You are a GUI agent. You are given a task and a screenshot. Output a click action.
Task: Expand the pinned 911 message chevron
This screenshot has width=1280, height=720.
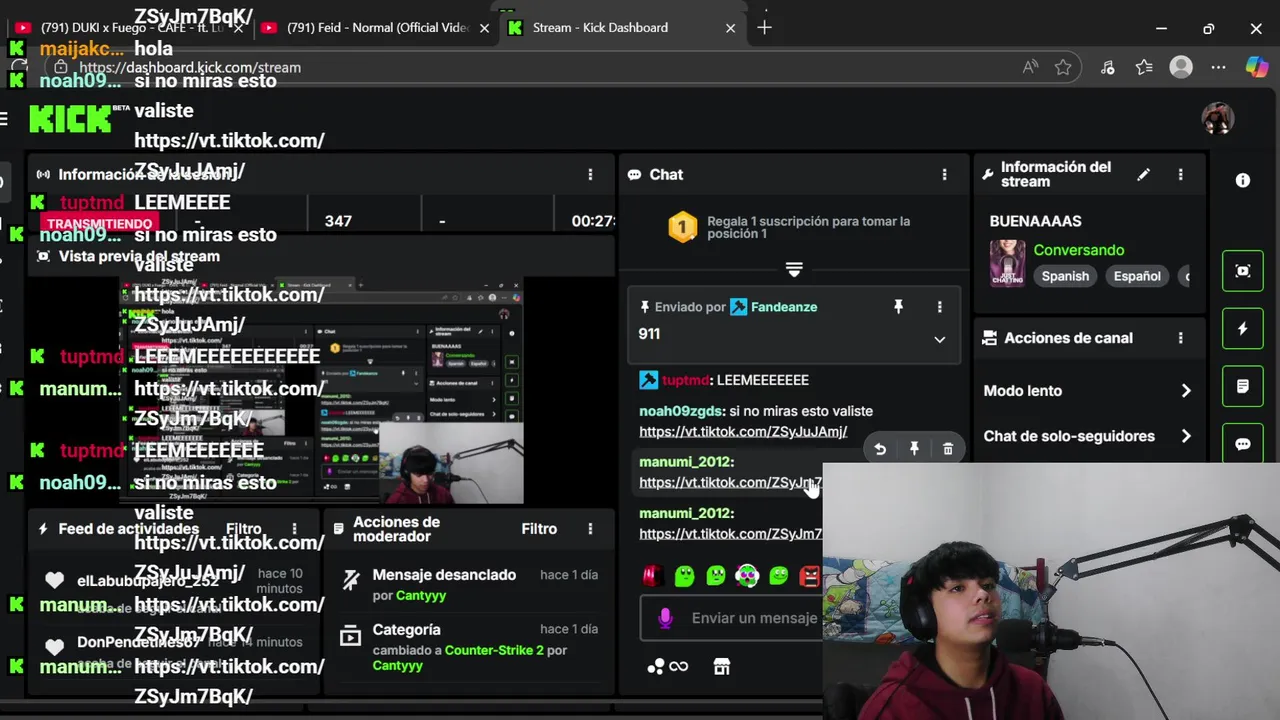939,340
